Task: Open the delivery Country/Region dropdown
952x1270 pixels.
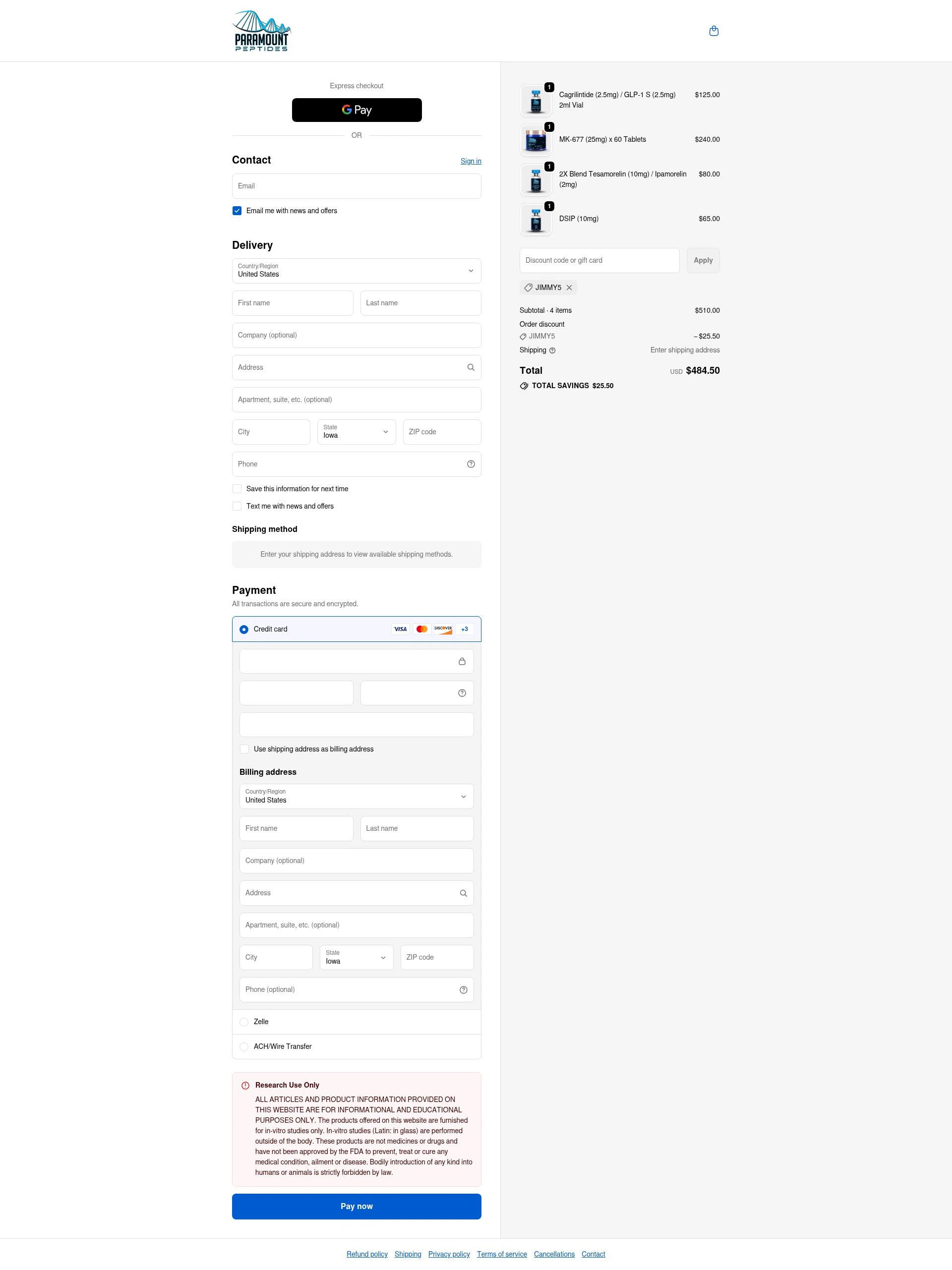Action: (356, 271)
